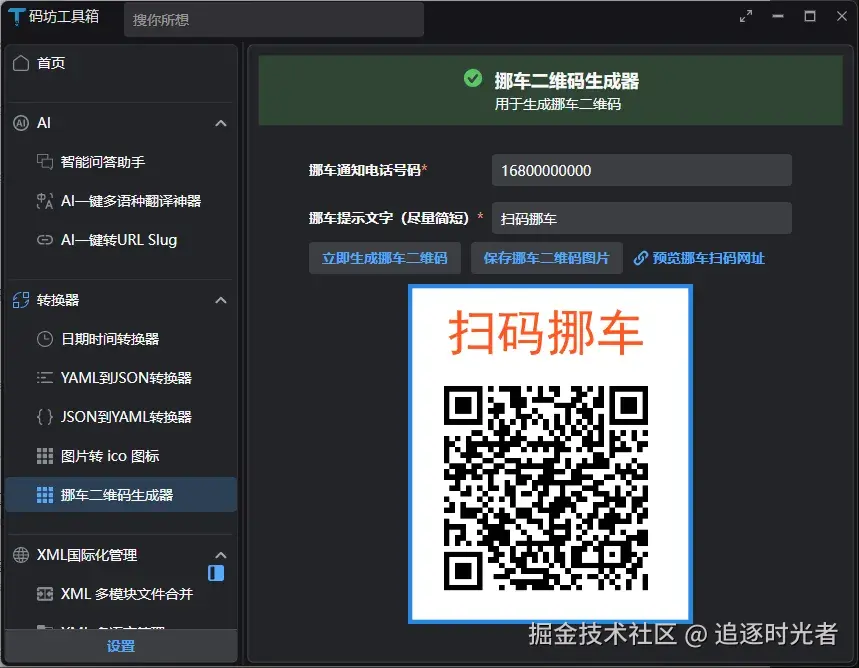Minimize the 码坊工具箱 window
The image size is (859, 668).
778,16
